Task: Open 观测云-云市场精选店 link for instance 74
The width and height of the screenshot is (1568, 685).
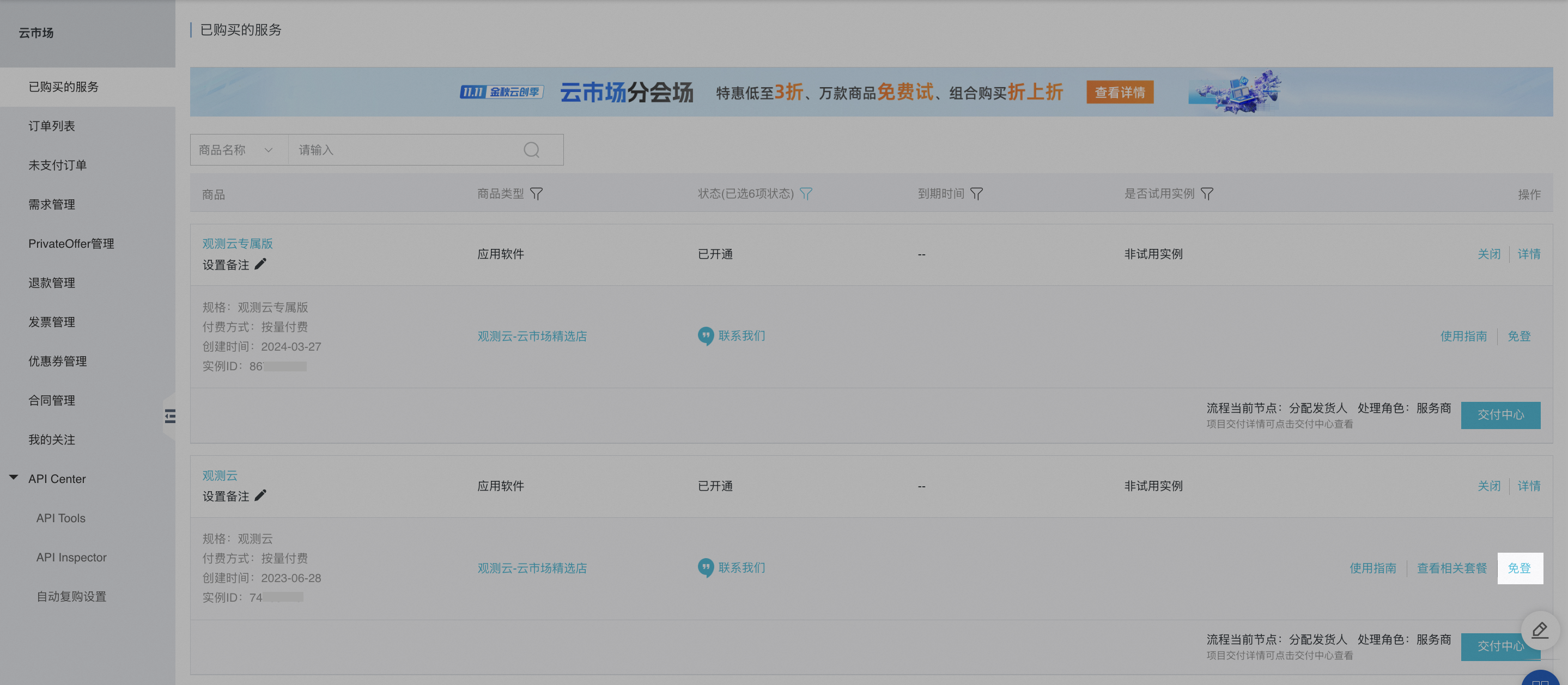Action: (532, 568)
